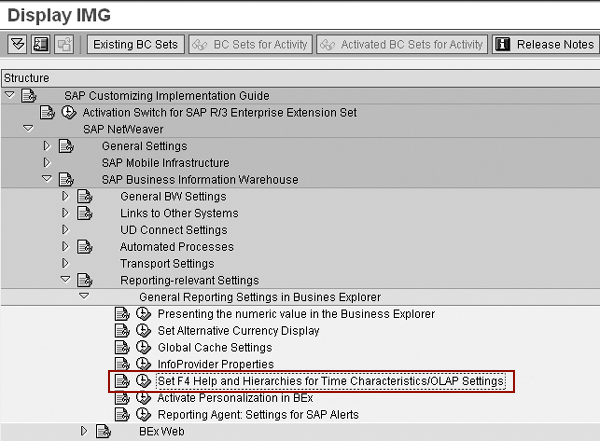Select 'Activate Personalization in BEx' row text

click(x=235, y=398)
